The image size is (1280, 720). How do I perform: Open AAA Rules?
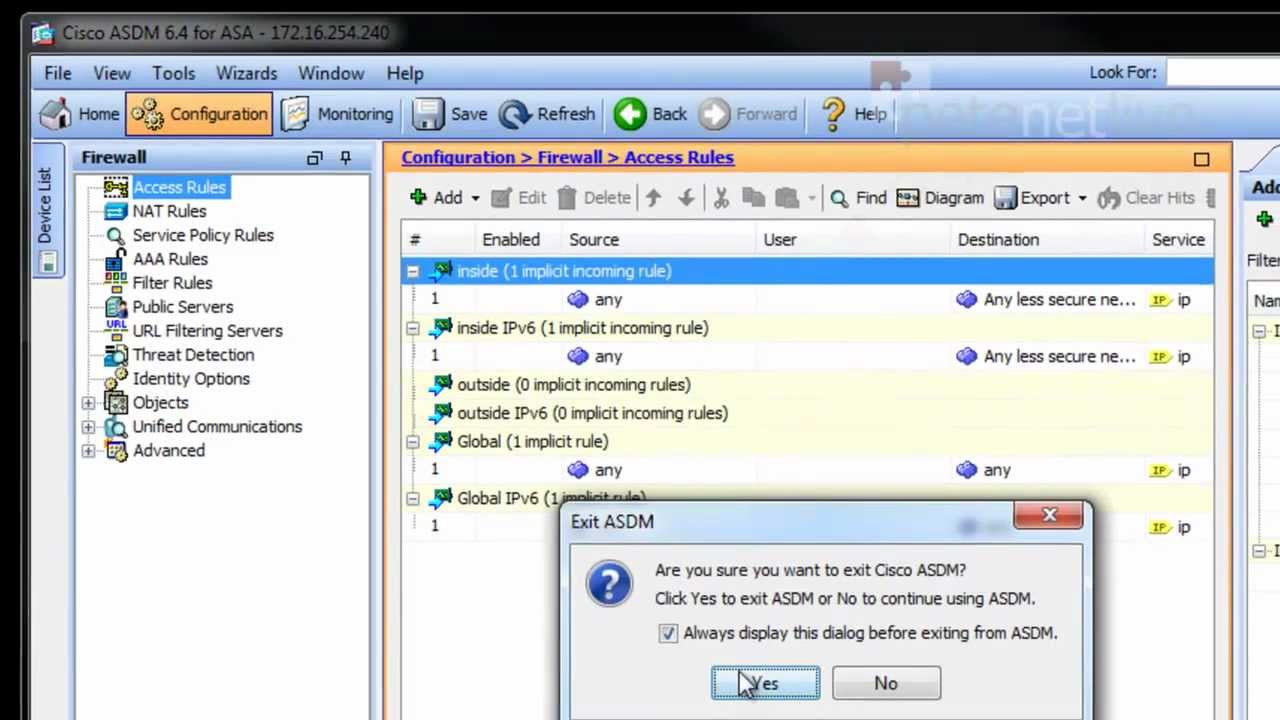170,259
